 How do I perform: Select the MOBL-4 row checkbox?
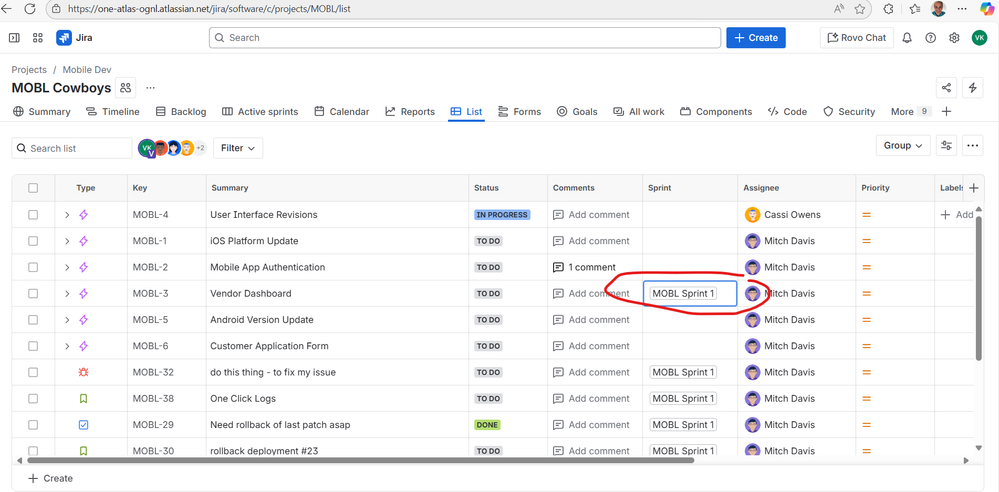coord(33,215)
